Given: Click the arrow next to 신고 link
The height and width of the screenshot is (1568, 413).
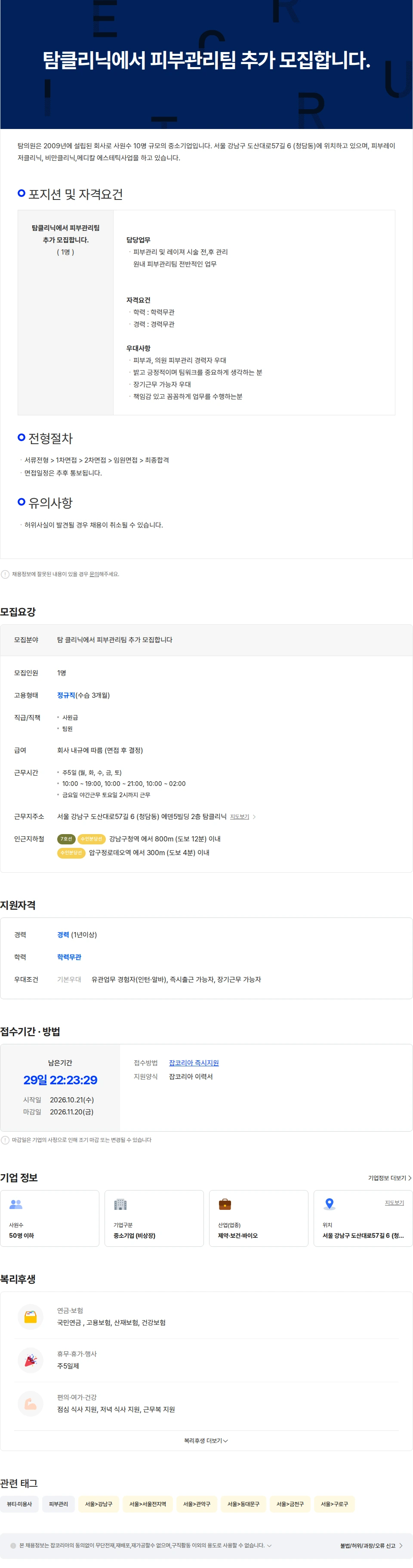Looking at the screenshot, I should tap(401, 1546).
